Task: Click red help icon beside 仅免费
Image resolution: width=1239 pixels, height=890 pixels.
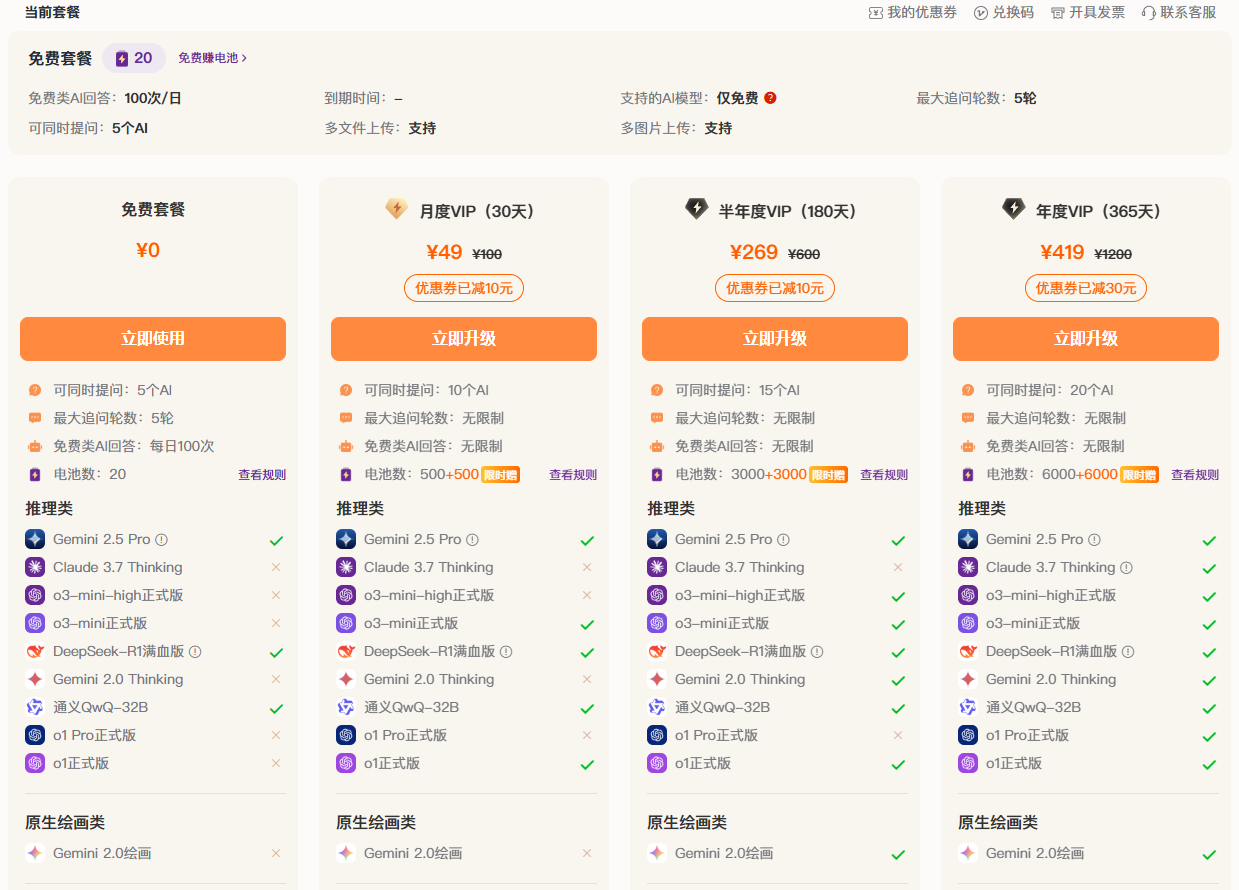Action: point(770,98)
